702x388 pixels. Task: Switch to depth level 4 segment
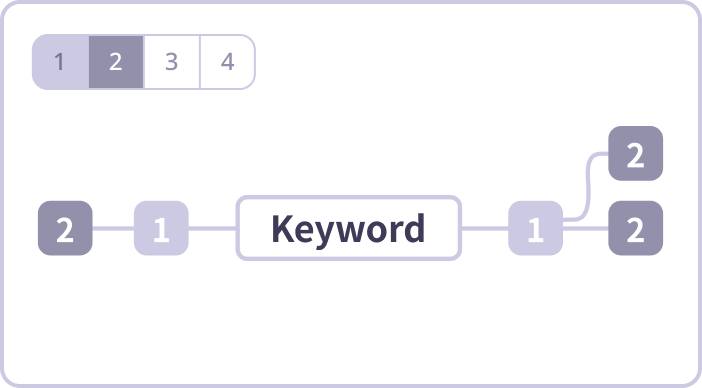point(227,62)
